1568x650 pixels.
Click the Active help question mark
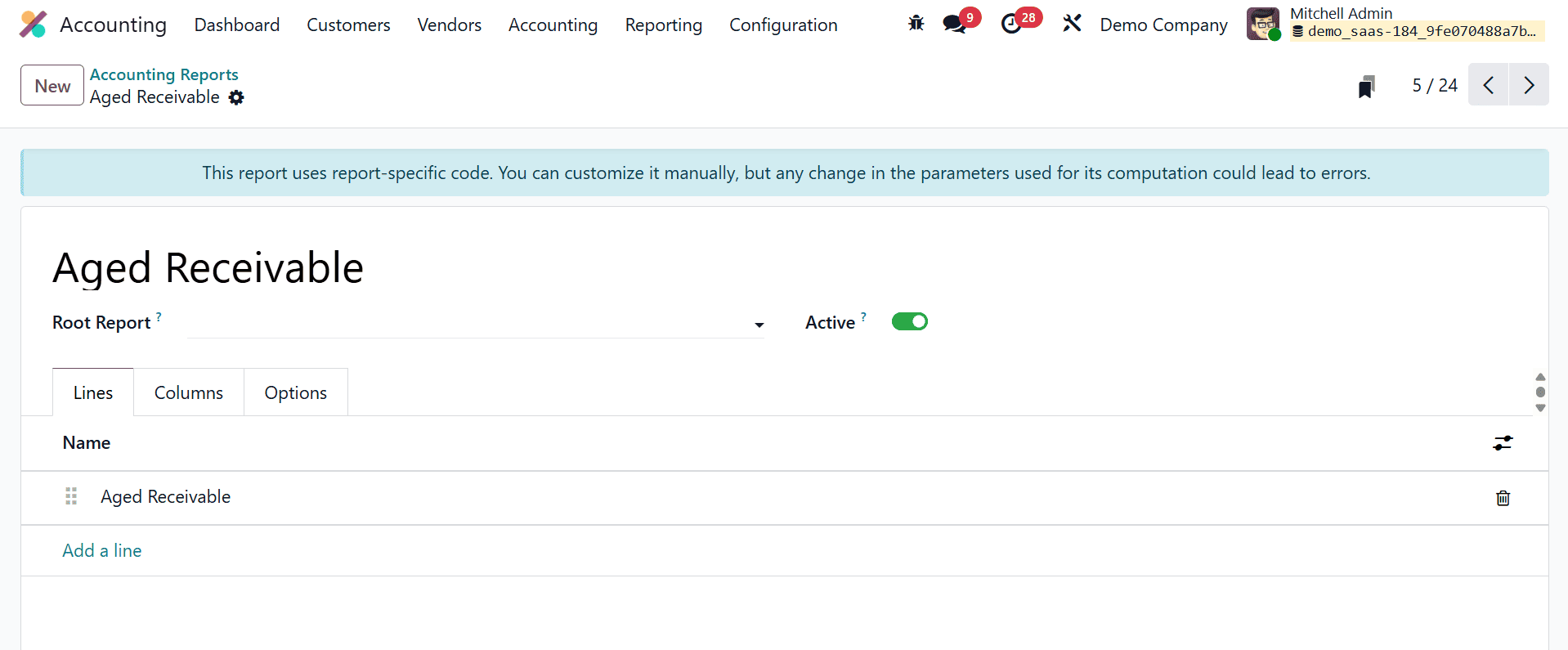(x=863, y=316)
